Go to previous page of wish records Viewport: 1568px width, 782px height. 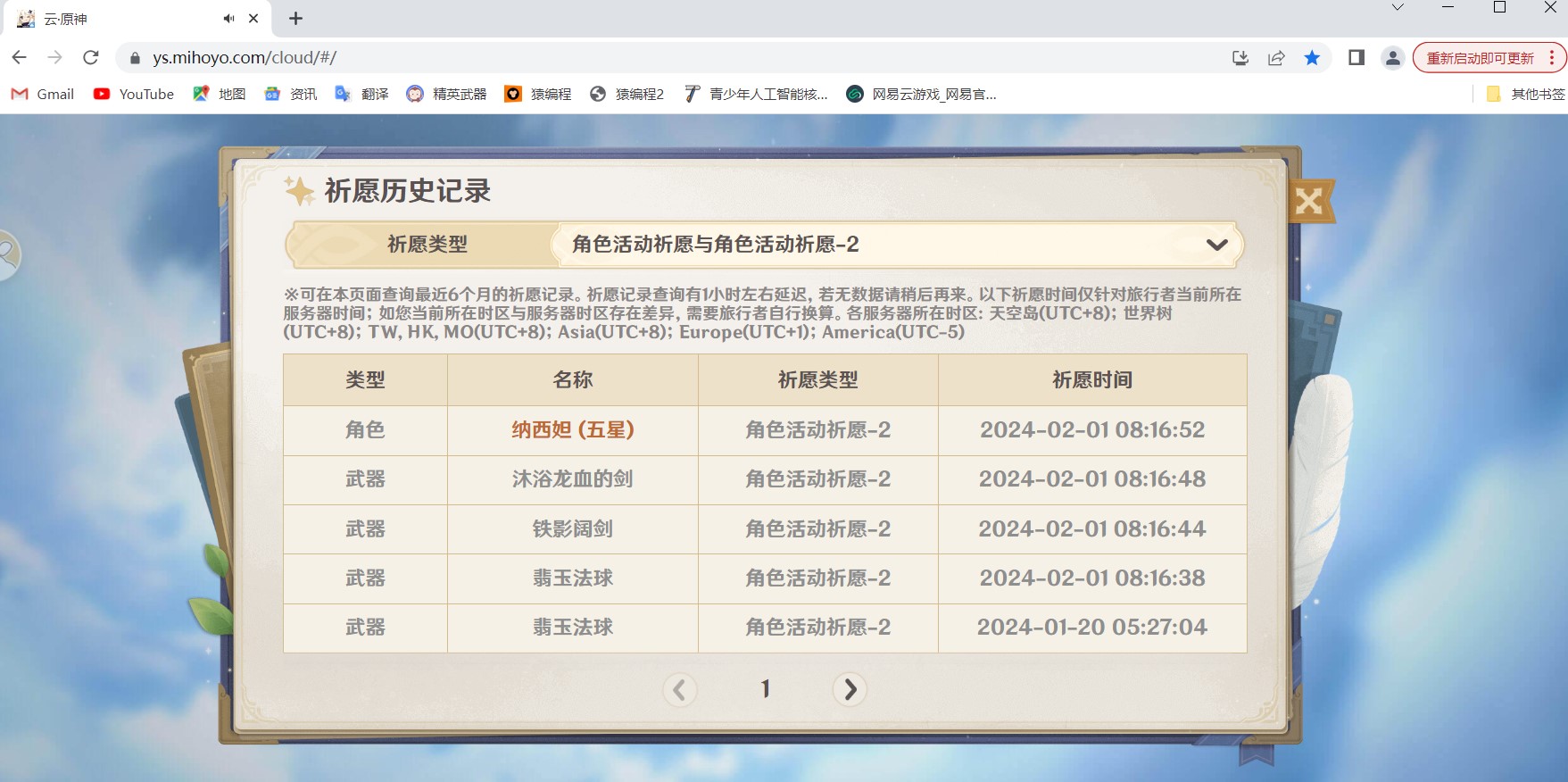point(680,689)
